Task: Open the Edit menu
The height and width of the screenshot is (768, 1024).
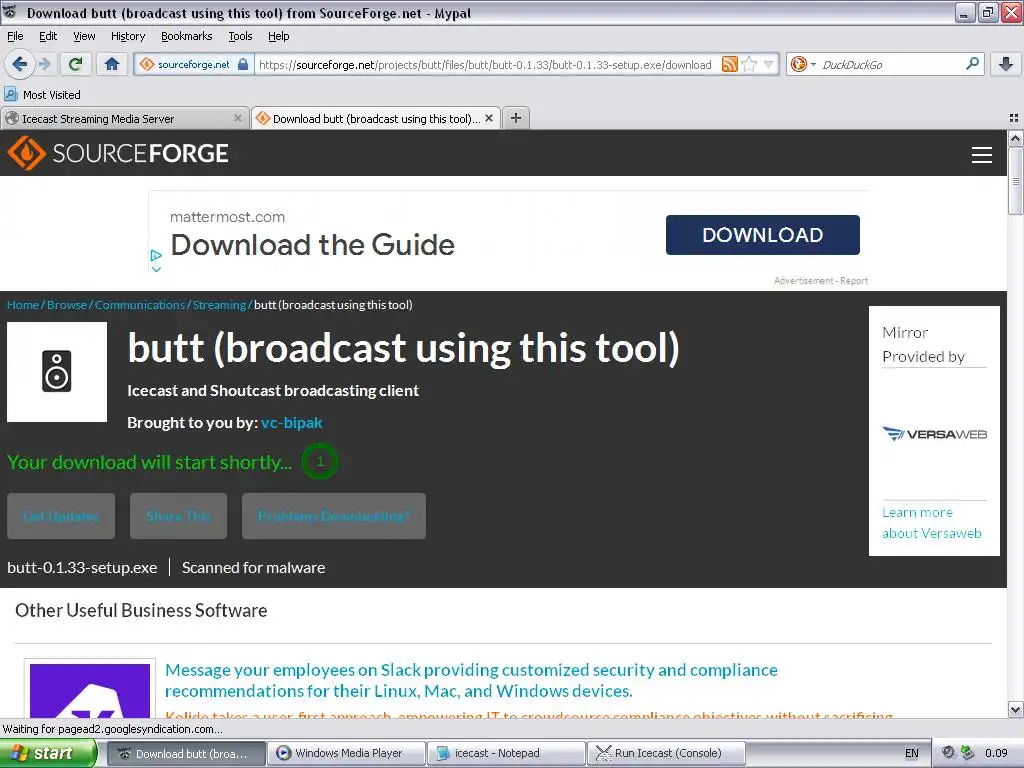Action: [48, 37]
